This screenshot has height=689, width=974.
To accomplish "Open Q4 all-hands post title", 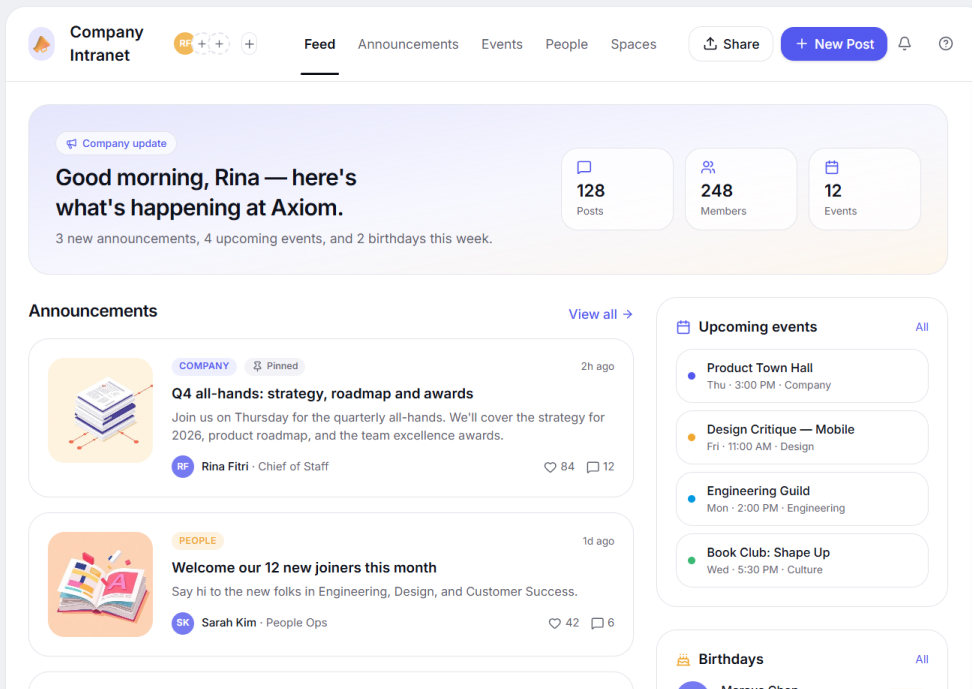I will (x=322, y=393).
